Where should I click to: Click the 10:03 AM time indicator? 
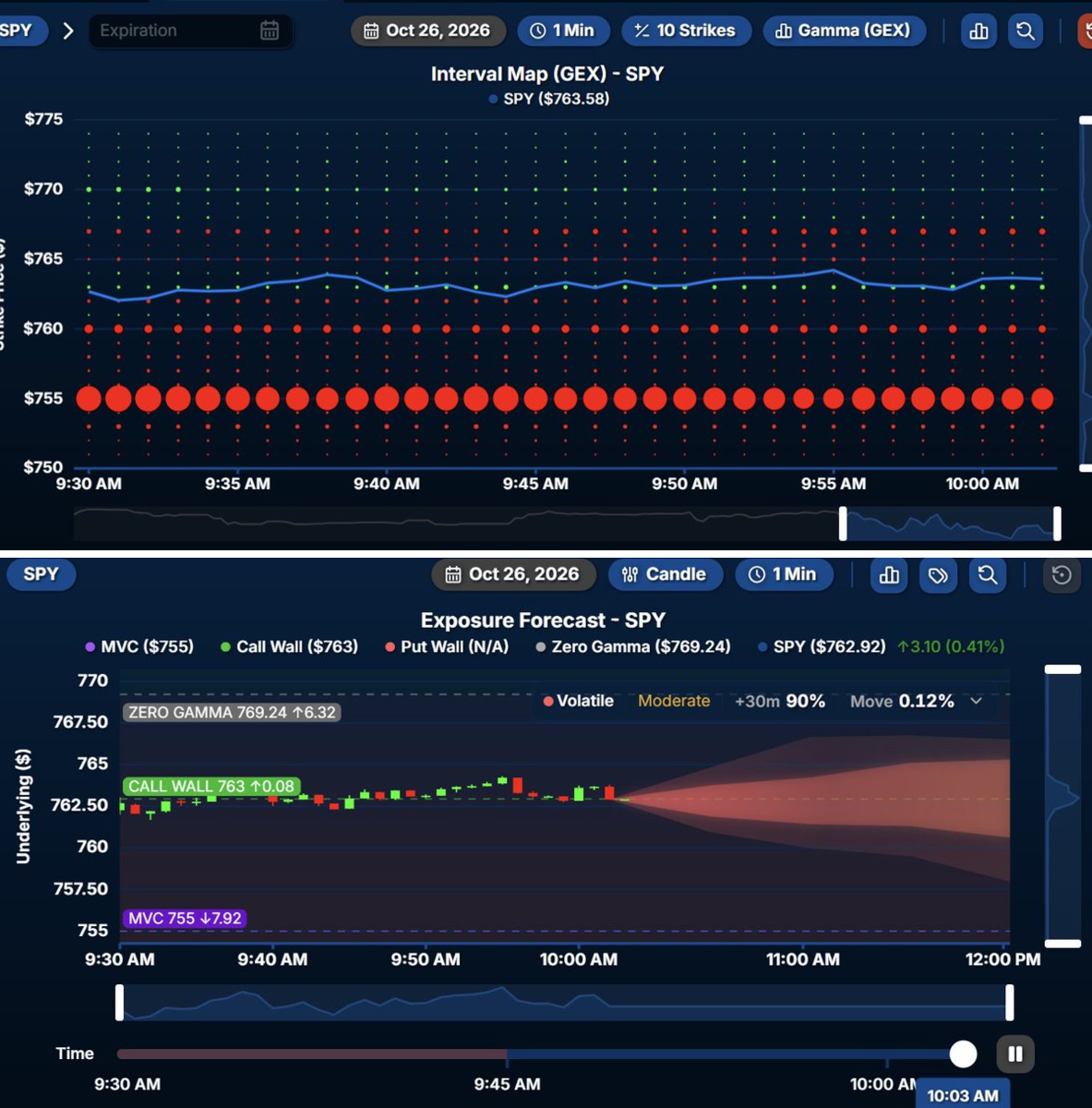(x=963, y=1095)
